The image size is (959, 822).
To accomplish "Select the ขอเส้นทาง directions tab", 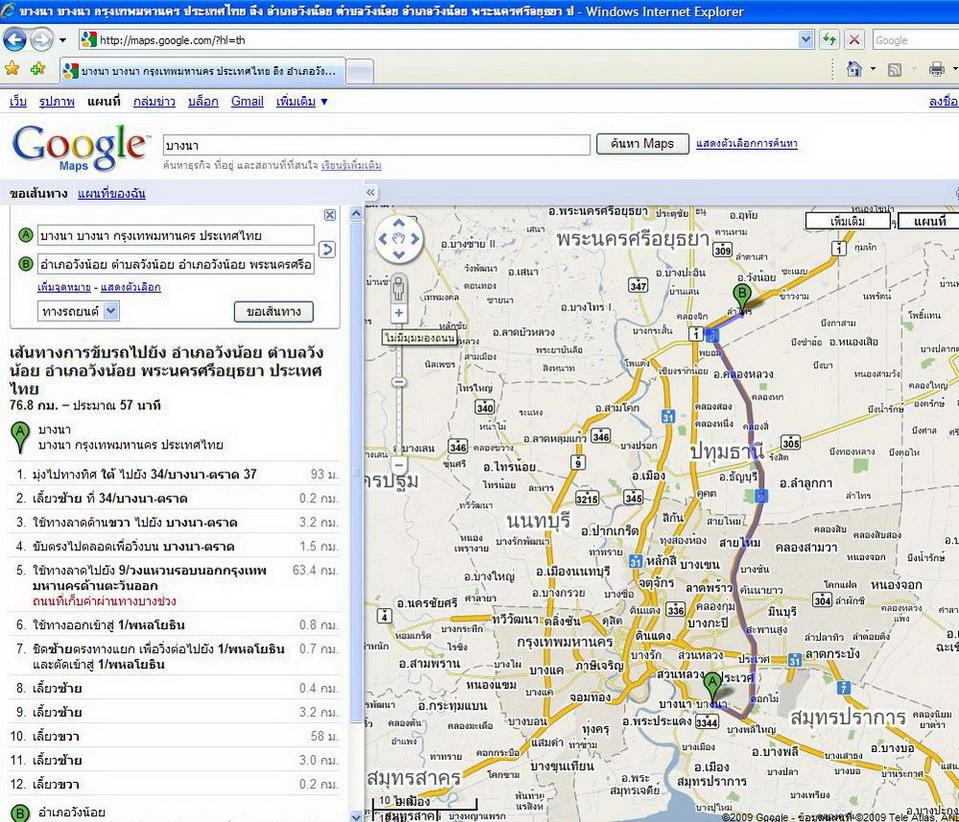I will pos(38,194).
